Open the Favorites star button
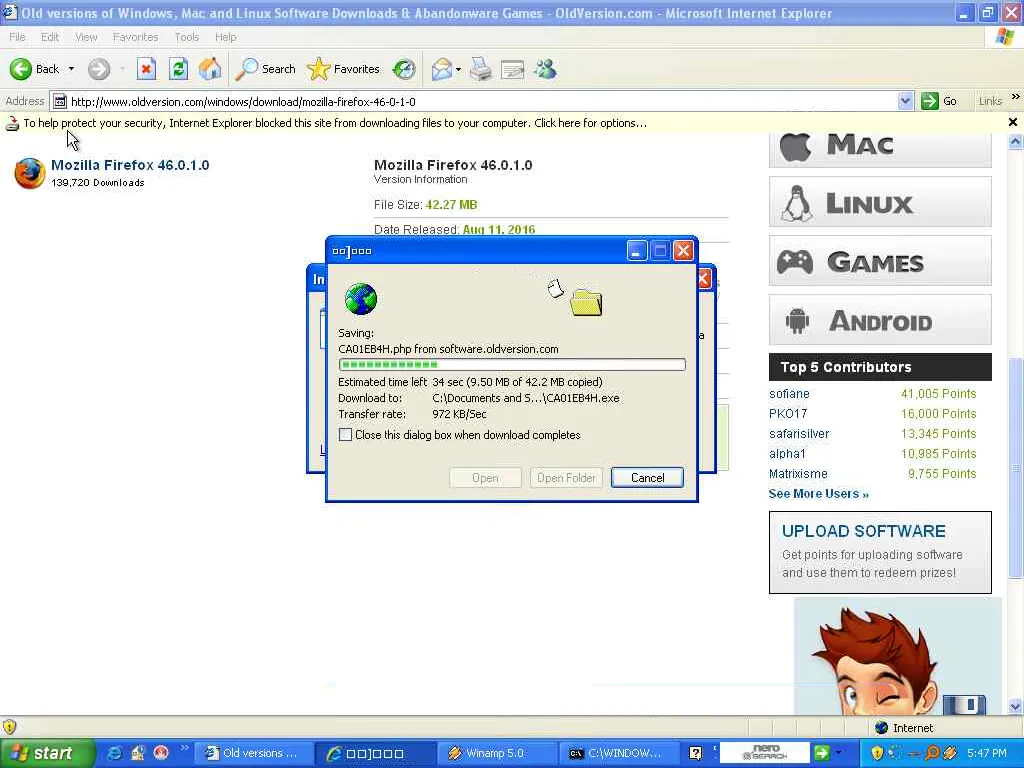 tap(344, 69)
